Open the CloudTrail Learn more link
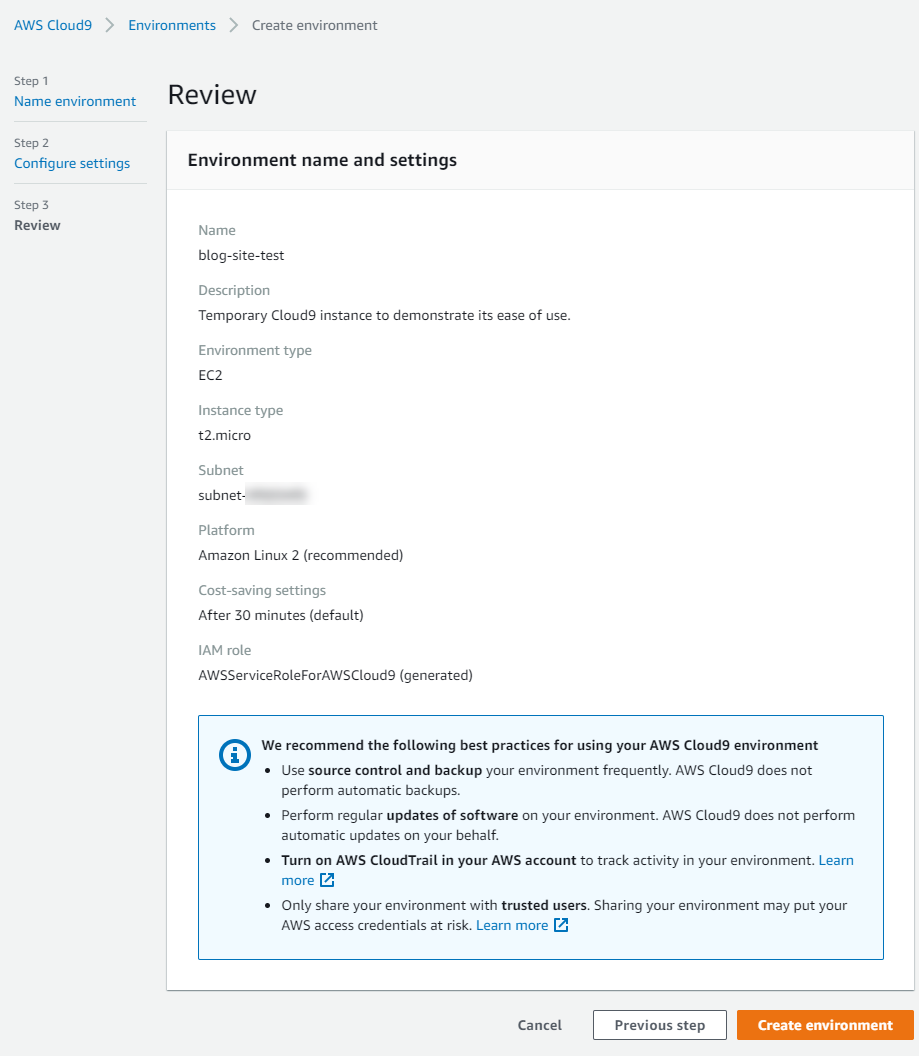Screen dimensions: 919x1056 point(836,860)
